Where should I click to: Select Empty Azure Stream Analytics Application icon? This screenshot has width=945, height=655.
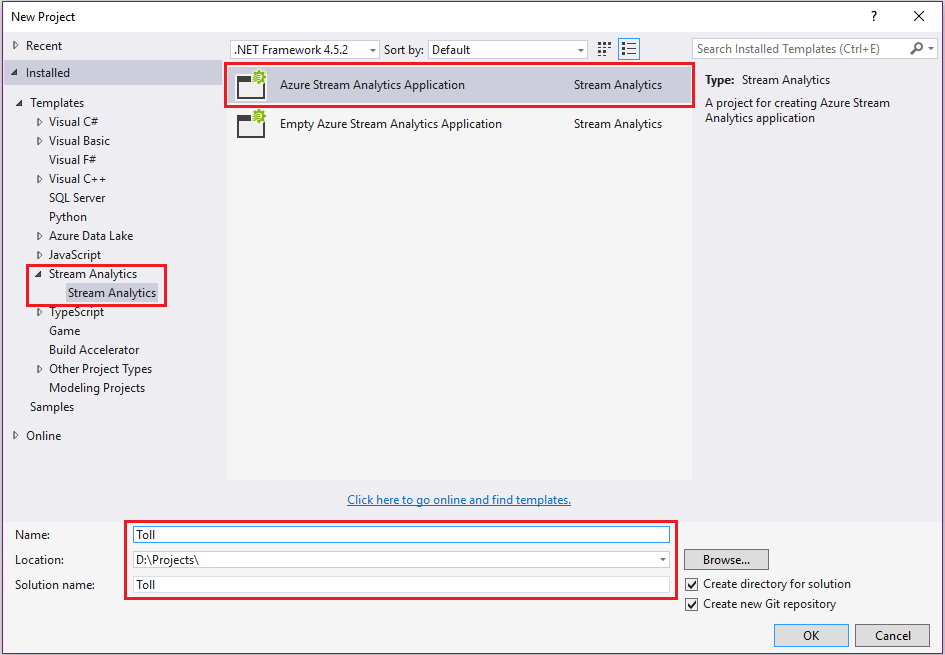click(x=251, y=124)
